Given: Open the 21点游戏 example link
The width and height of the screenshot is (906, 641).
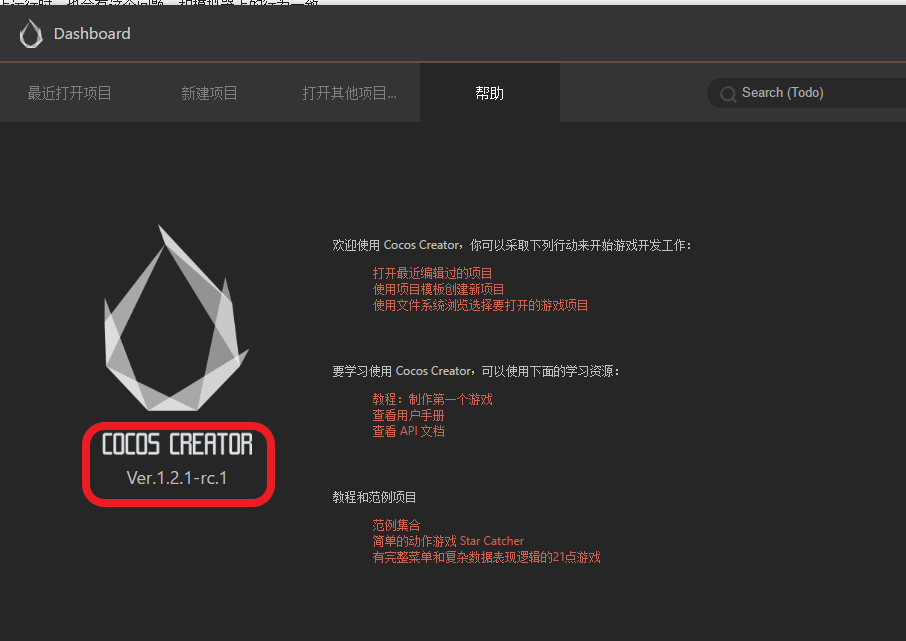Looking at the screenshot, I should [x=487, y=557].
